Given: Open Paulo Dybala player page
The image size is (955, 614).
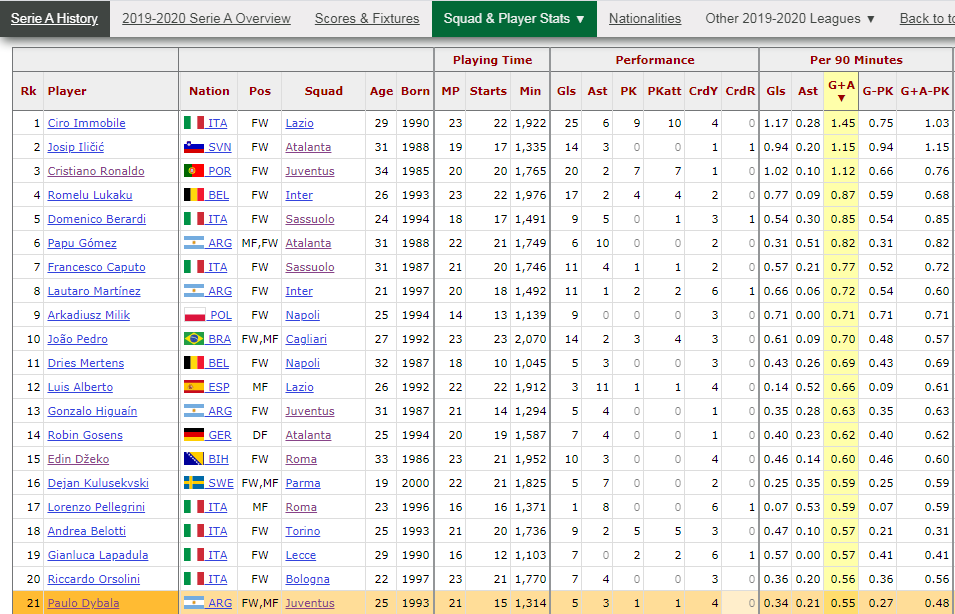Looking at the screenshot, I should click(83, 603).
